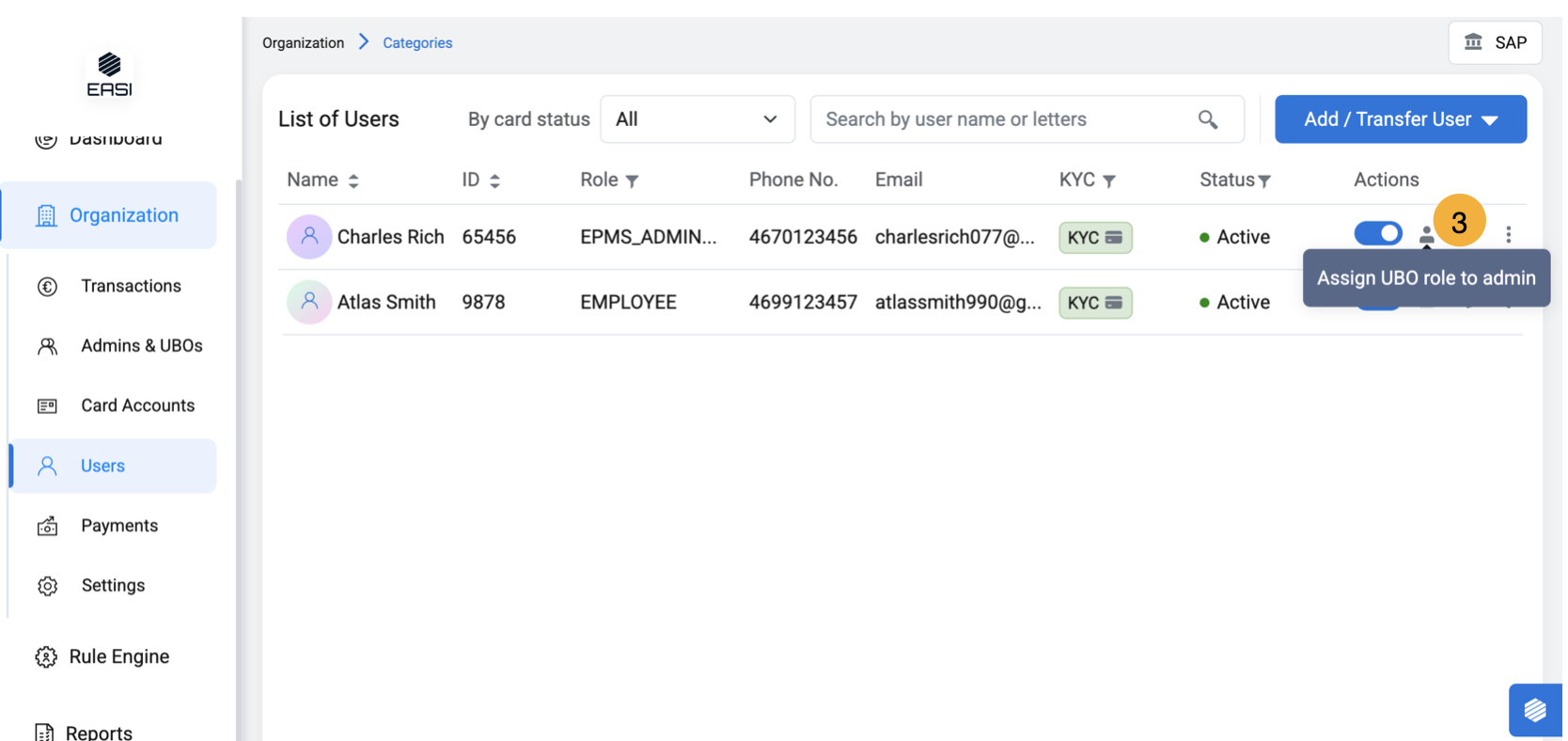Toggle off Charles Rich's active switch
The image size is (1568, 741).
1377,234
